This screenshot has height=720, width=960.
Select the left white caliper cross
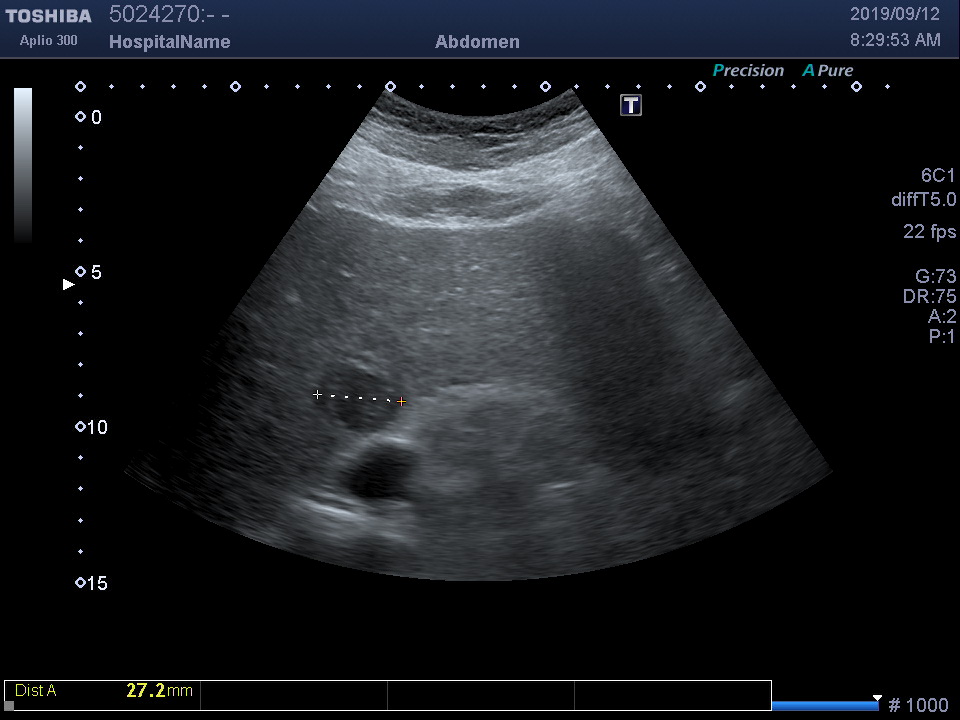[x=318, y=395]
